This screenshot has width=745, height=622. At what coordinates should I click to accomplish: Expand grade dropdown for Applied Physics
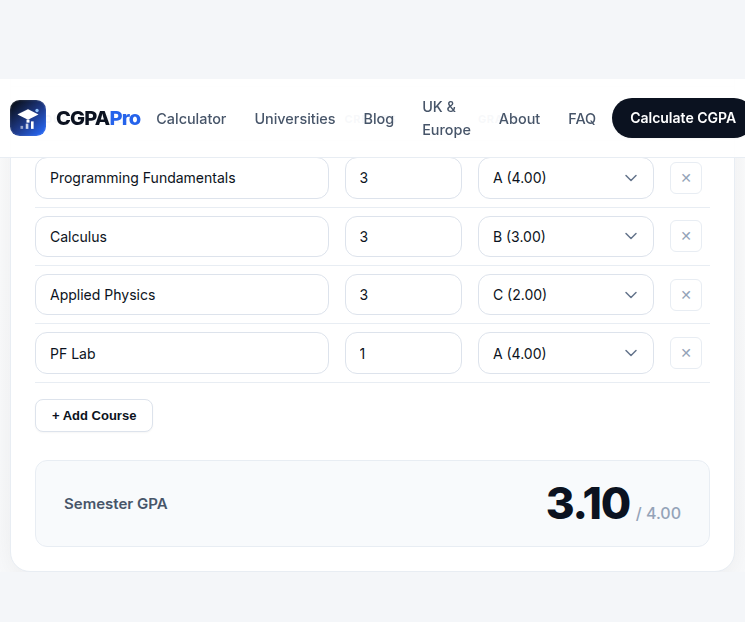(565, 295)
